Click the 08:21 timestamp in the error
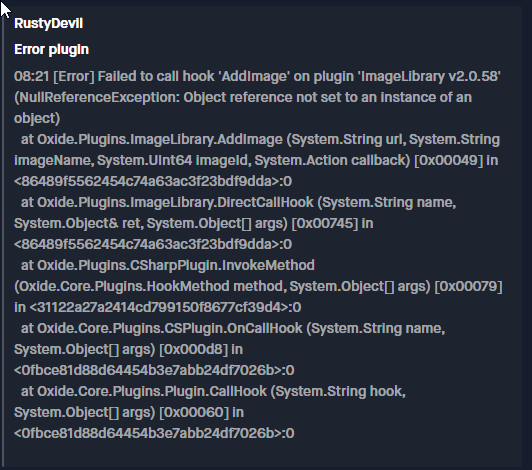 [32, 76]
